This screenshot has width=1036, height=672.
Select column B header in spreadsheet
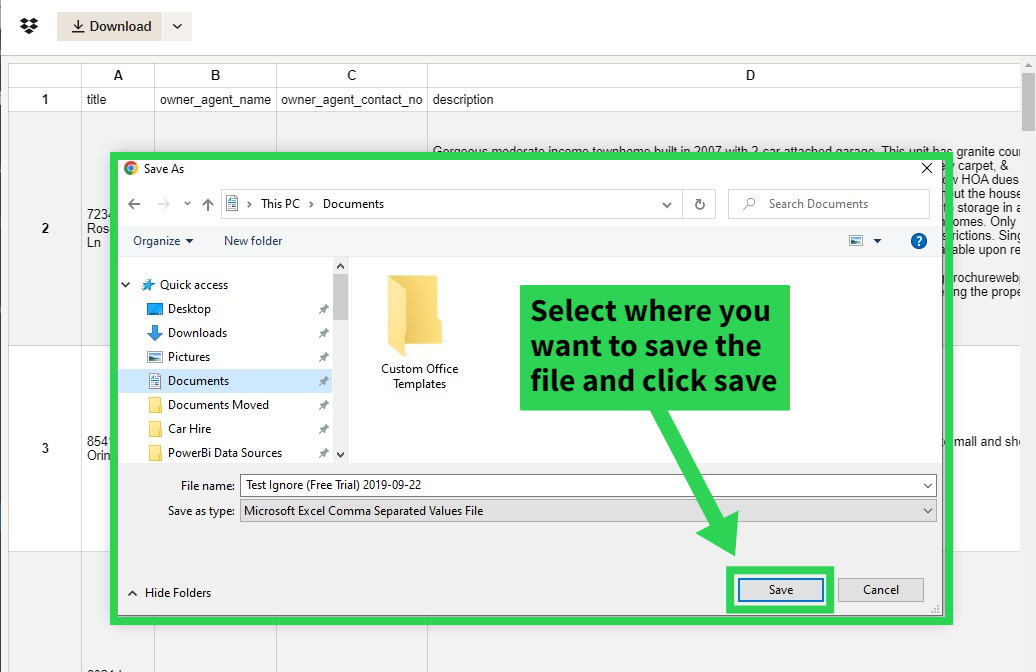click(x=215, y=75)
